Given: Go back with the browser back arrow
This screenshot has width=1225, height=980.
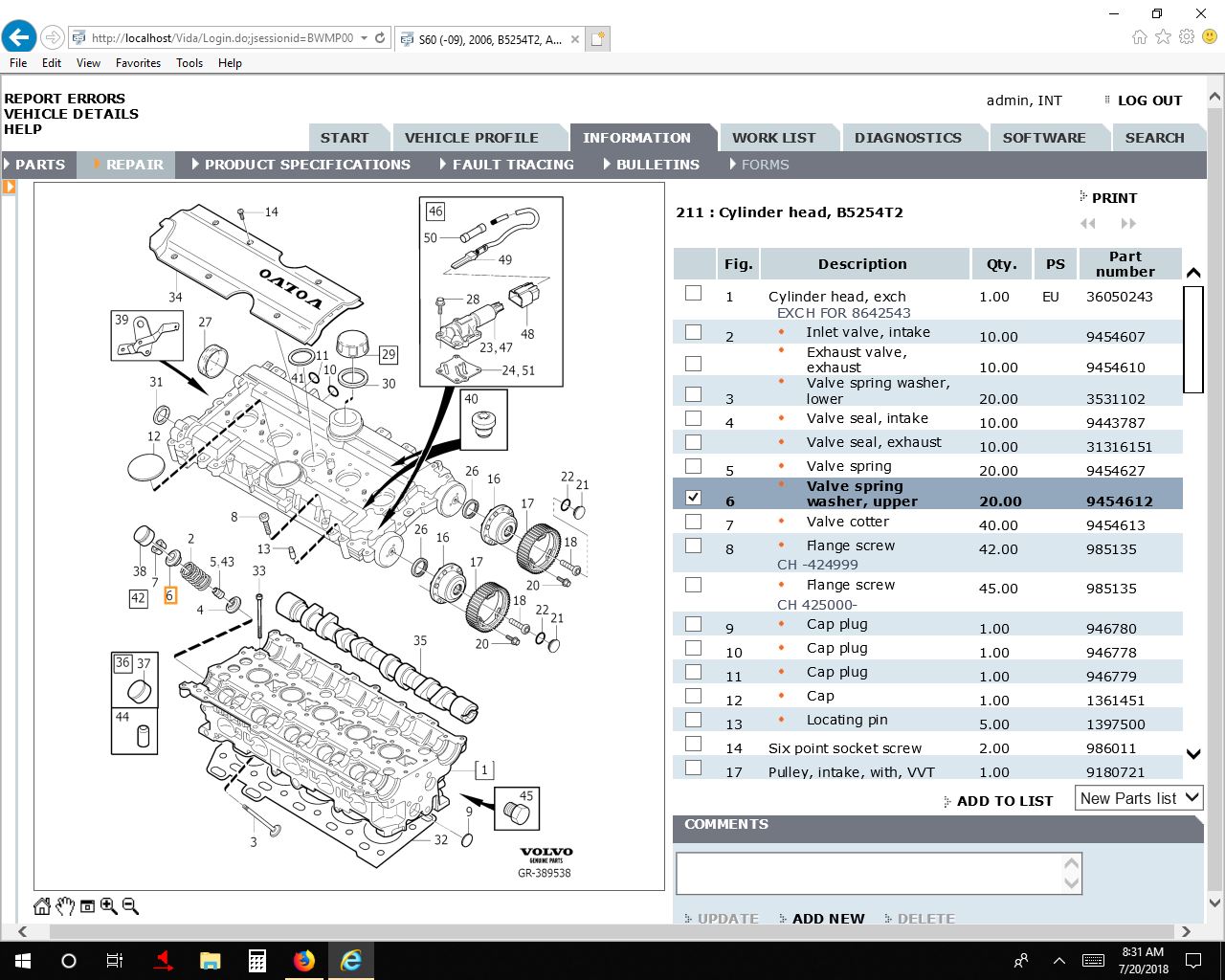Looking at the screenshot, I should pos(19,38).
